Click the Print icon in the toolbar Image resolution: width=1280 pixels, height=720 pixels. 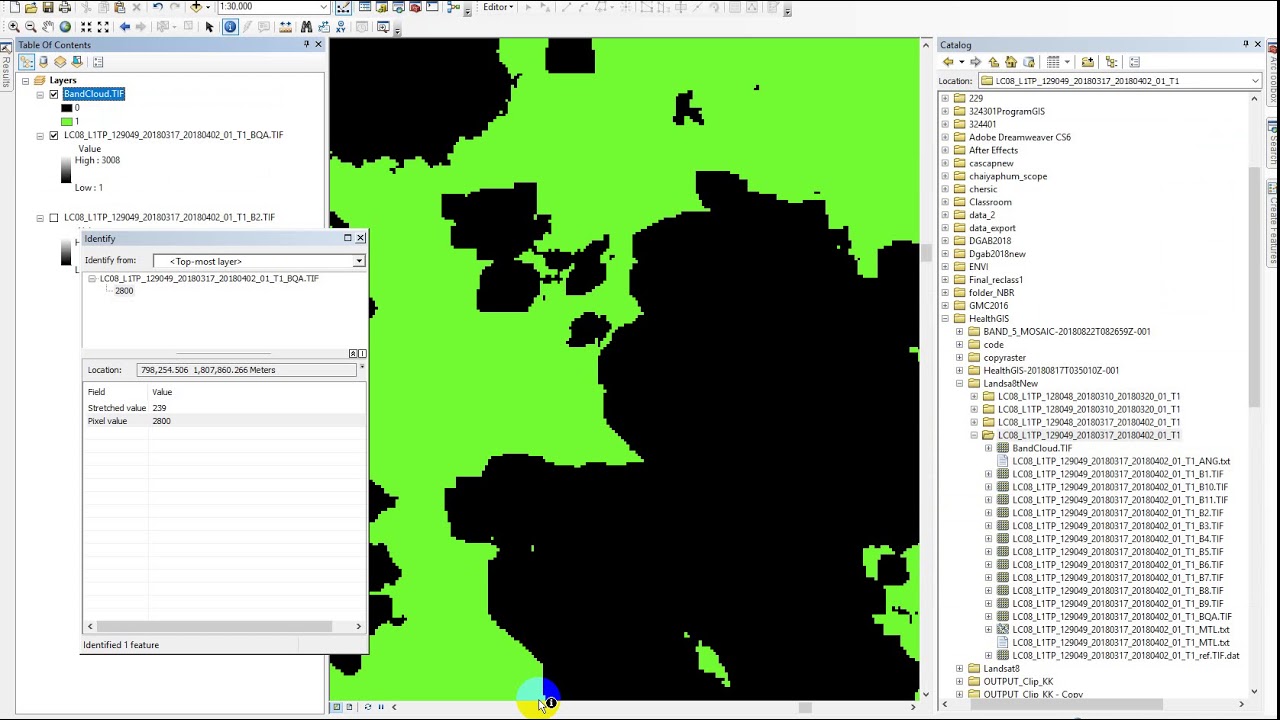64,7
